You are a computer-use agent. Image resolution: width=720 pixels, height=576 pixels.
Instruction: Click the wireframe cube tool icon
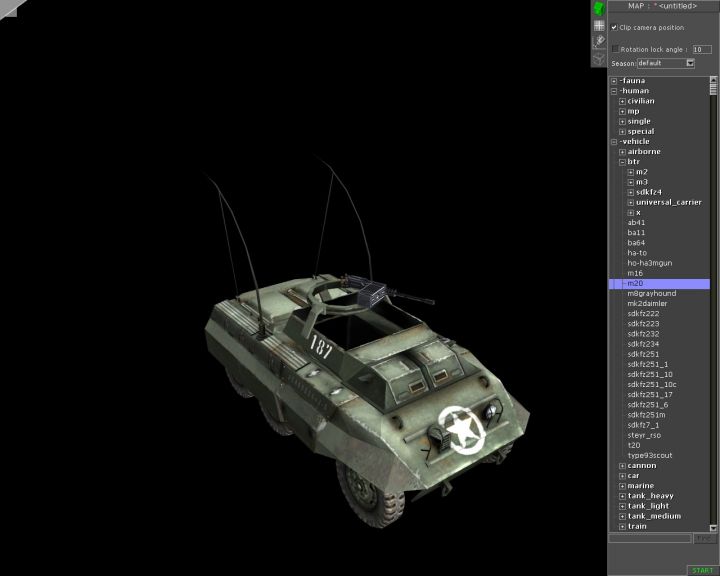coord(598,58)
